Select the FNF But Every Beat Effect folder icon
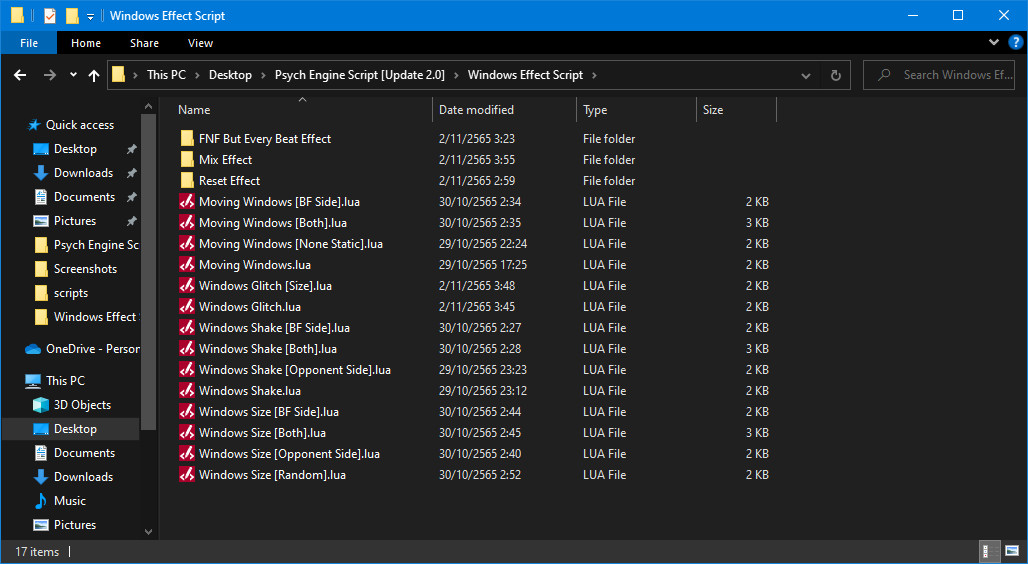The image size is (1028, 564). click(x=187, y=138)
